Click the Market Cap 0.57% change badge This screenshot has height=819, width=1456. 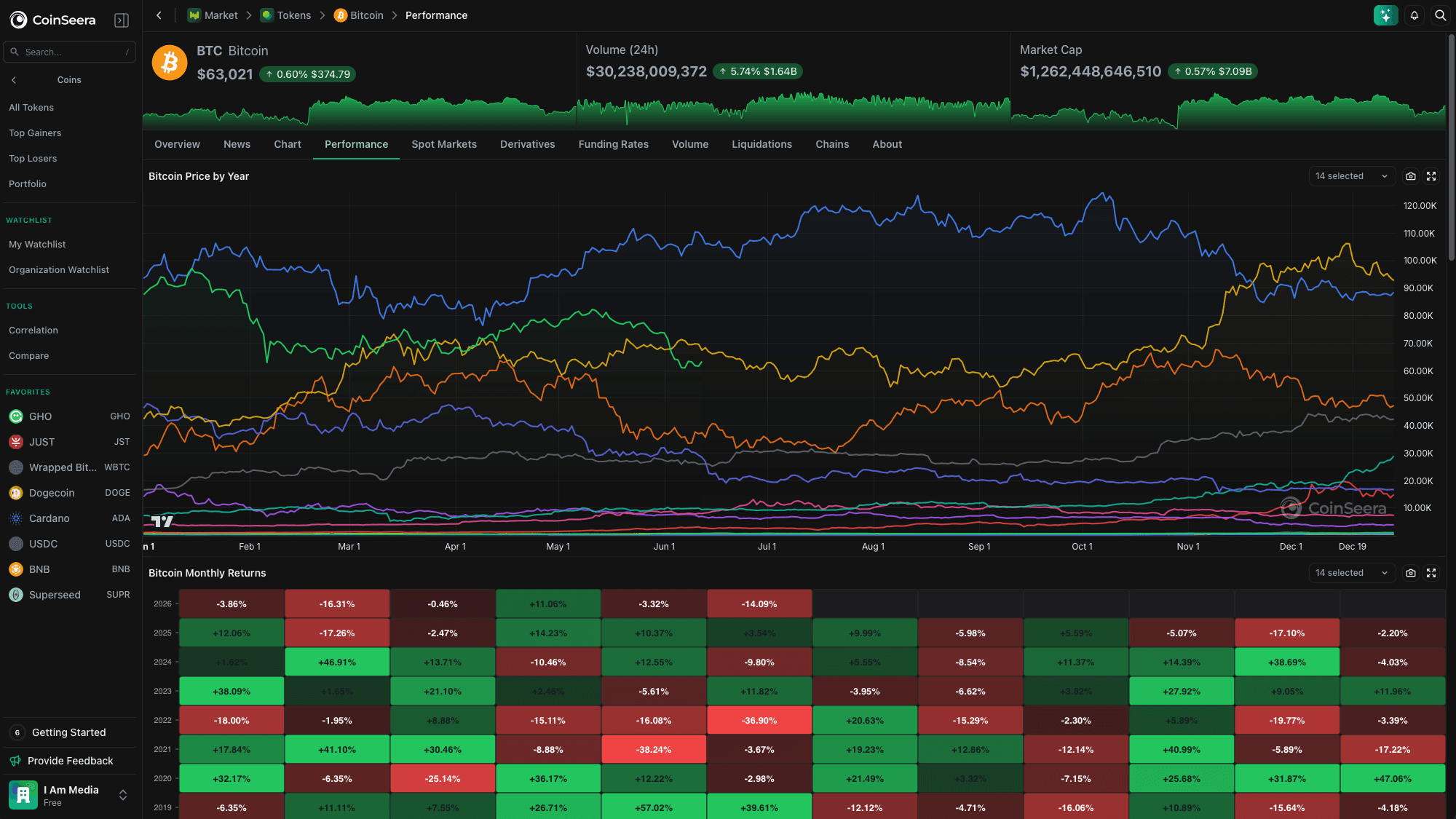point(1212,71)
